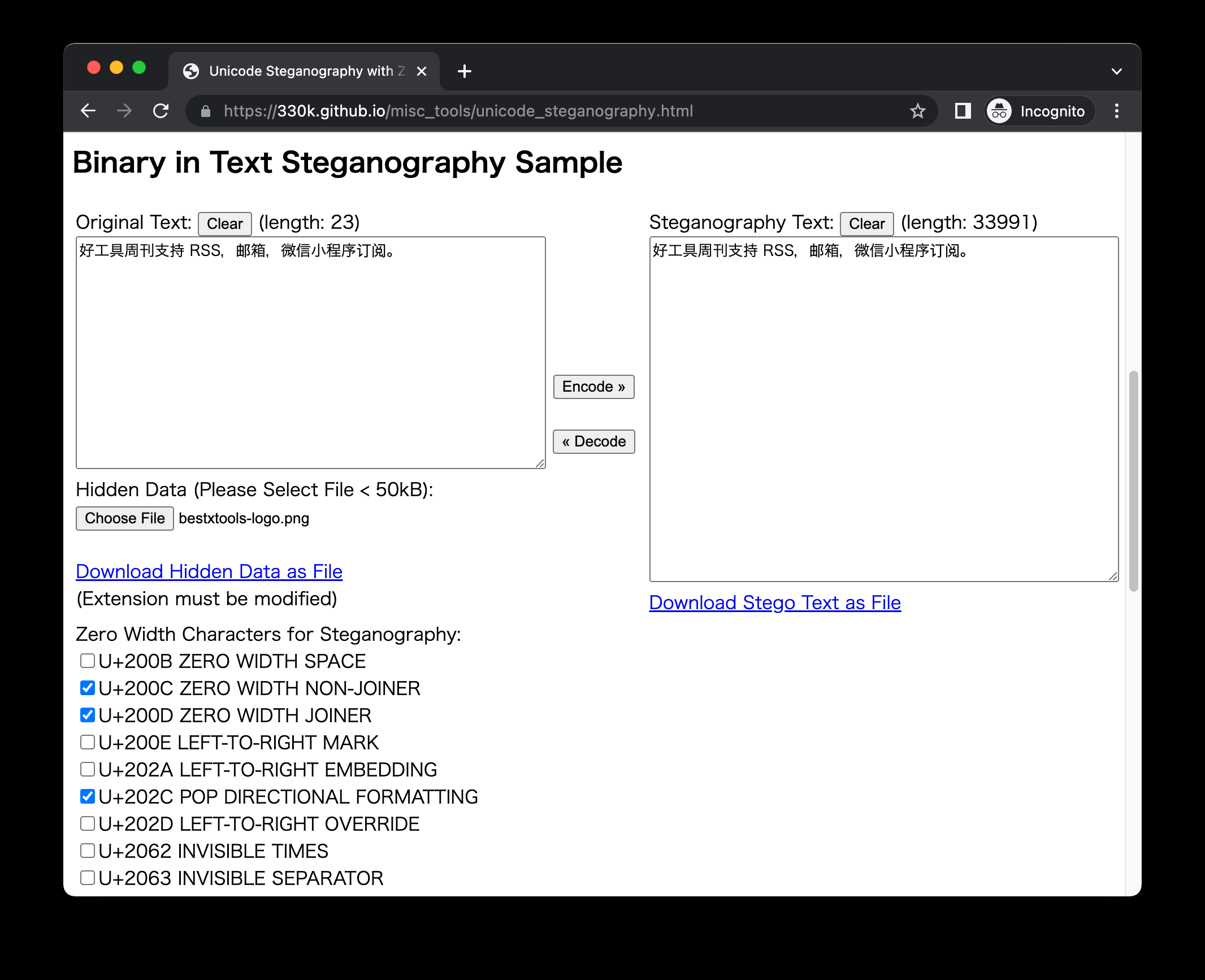This screenshot has width=1205, height=980.
Task: Uncheck U+202C POP DIRECTIONAL FORMATTING
Action: click(x=88, y=796)
